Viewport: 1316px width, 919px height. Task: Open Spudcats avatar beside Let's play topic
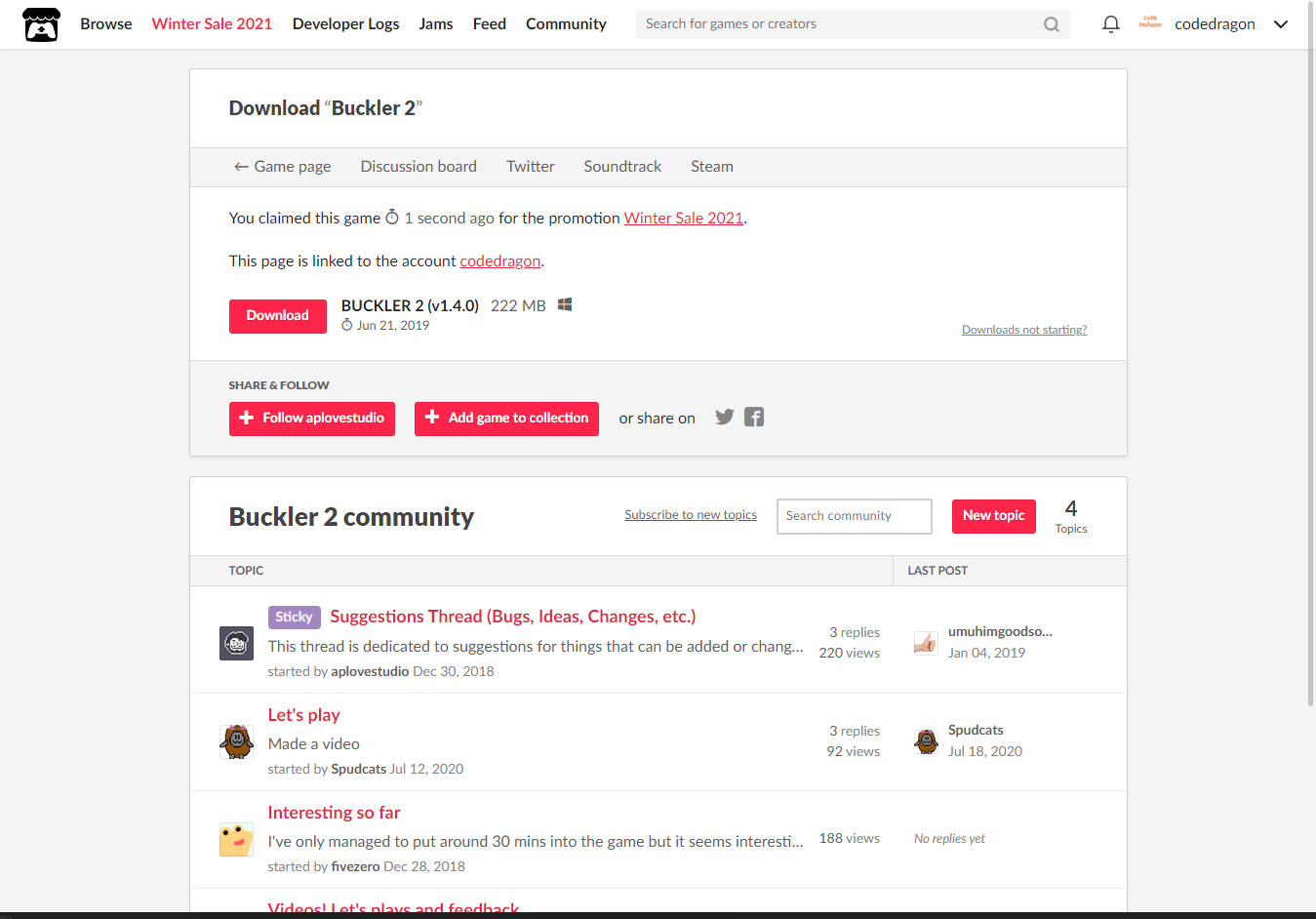[x=237, y=741]
